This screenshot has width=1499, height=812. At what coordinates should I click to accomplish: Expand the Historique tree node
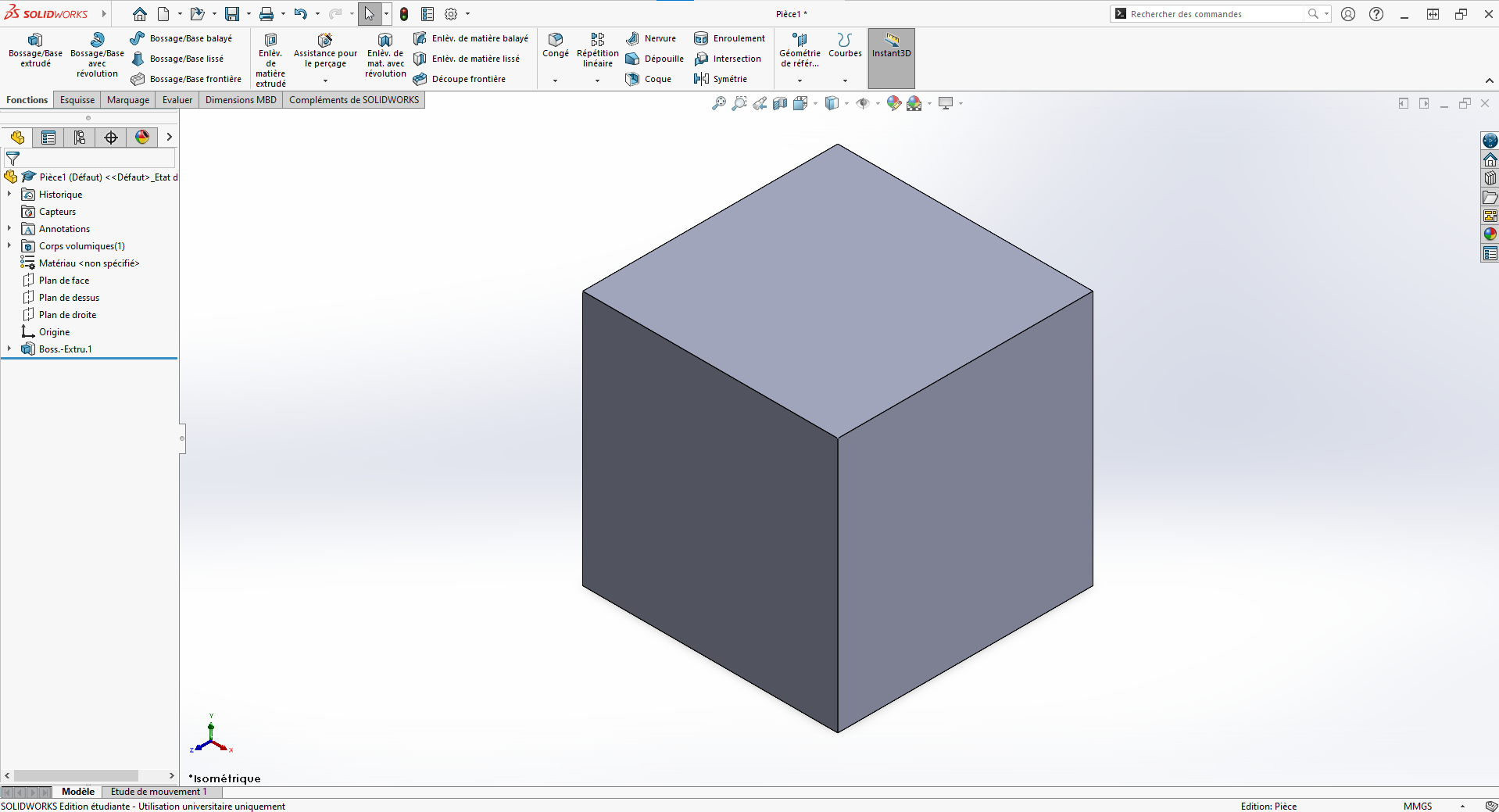click(x=9, y=194)
